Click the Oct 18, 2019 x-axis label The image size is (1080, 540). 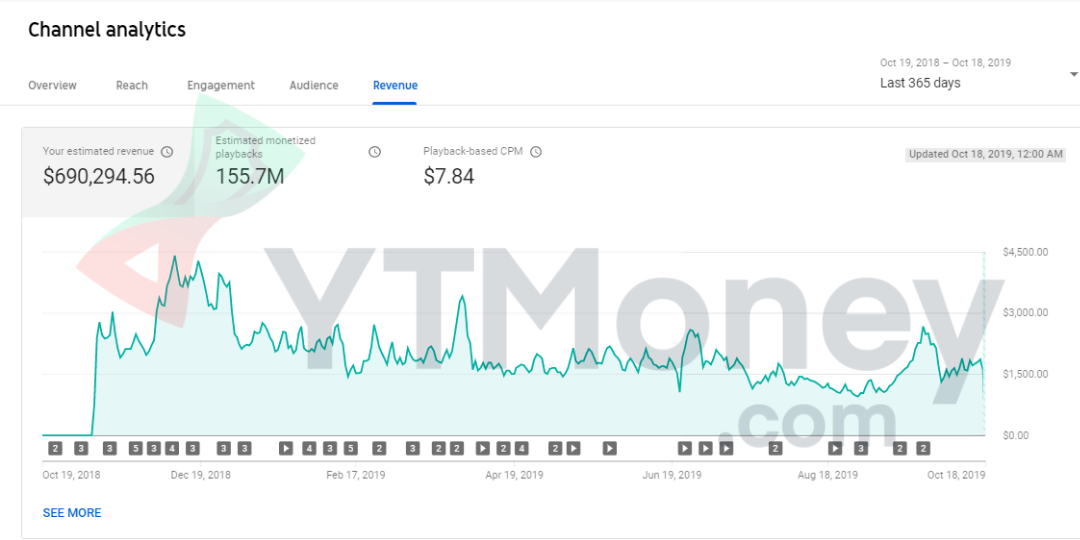tap(956, 475)
